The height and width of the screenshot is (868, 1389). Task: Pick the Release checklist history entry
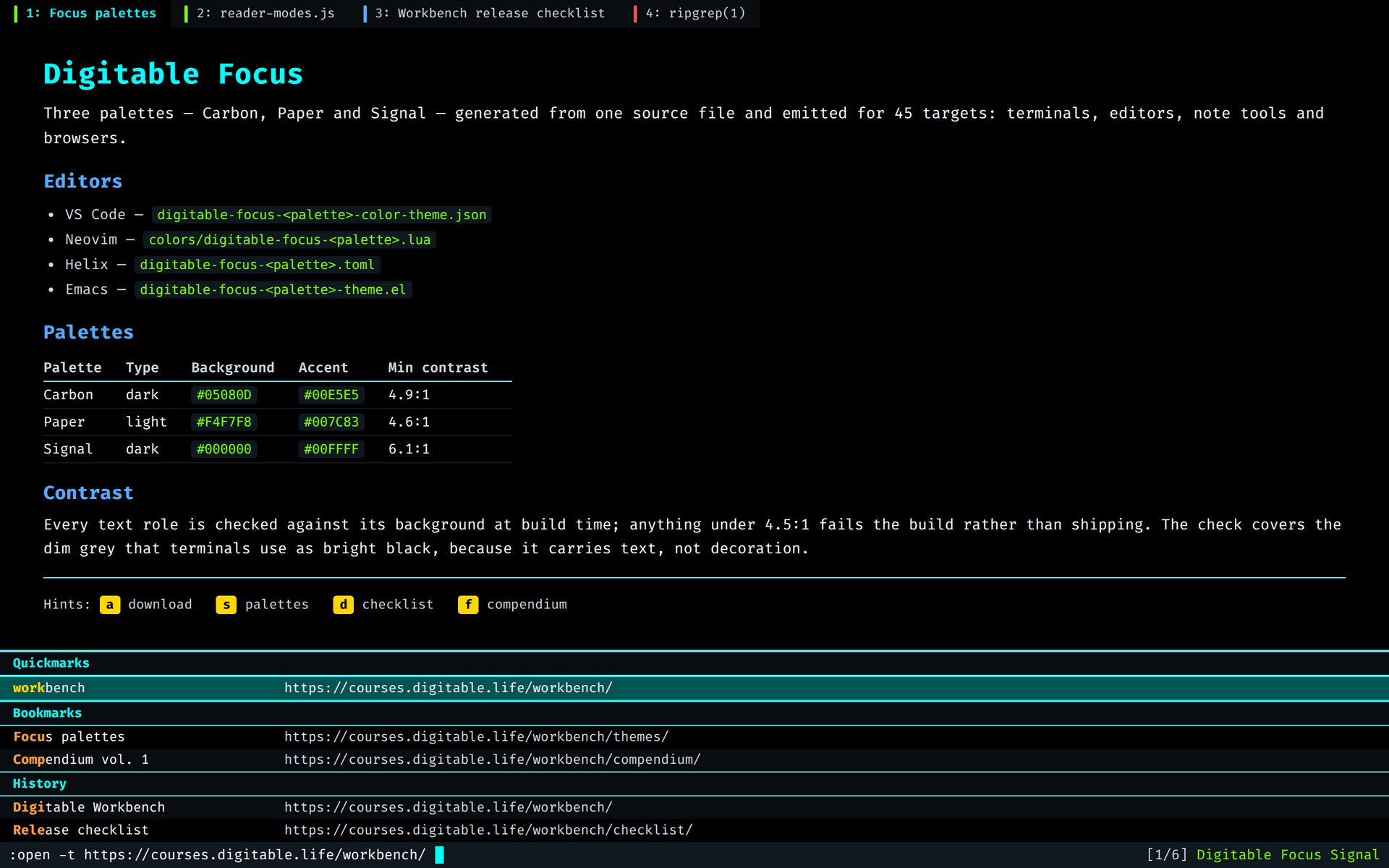pos(694,830)
